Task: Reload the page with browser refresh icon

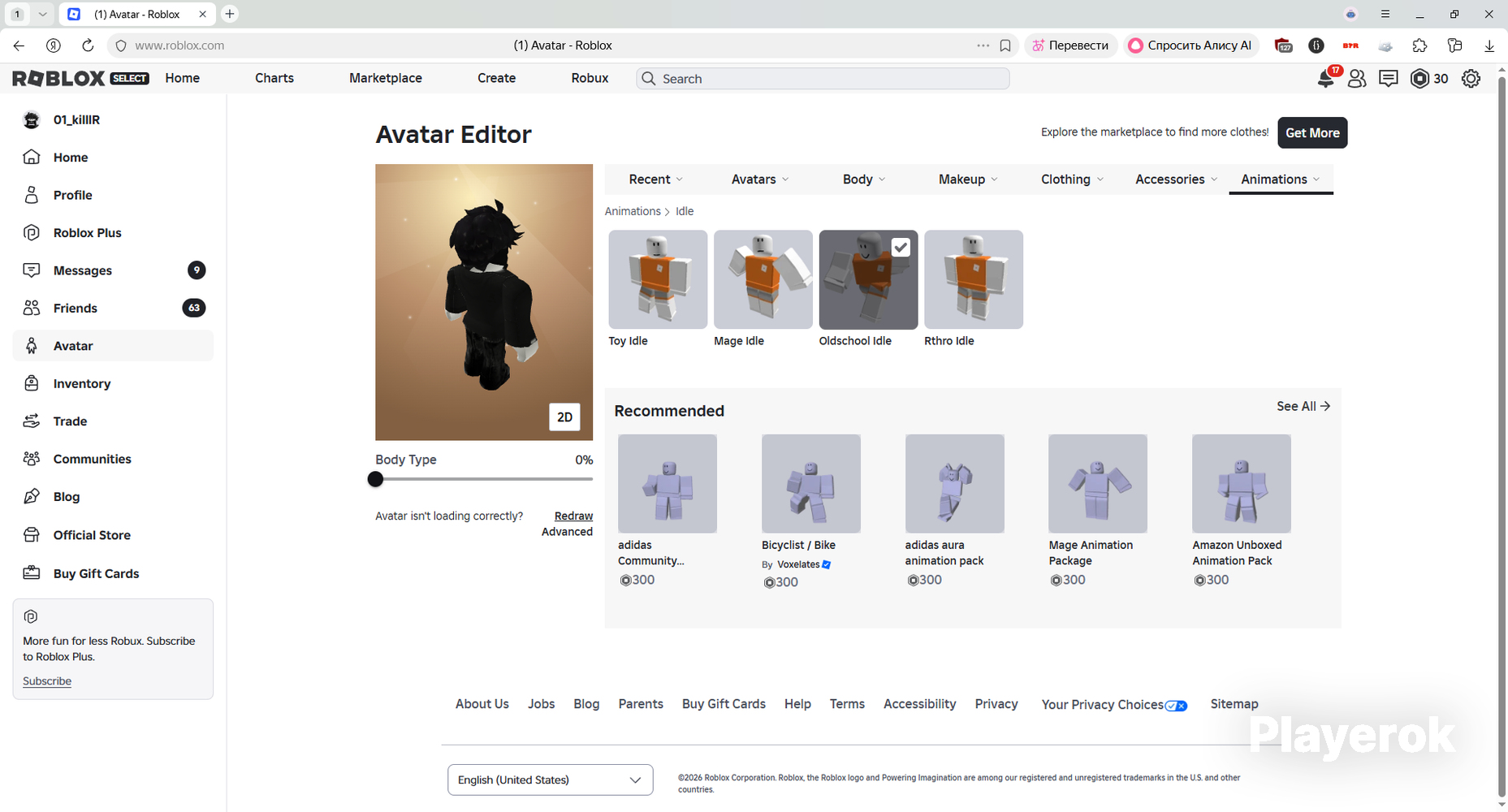Action: (88, 45)
